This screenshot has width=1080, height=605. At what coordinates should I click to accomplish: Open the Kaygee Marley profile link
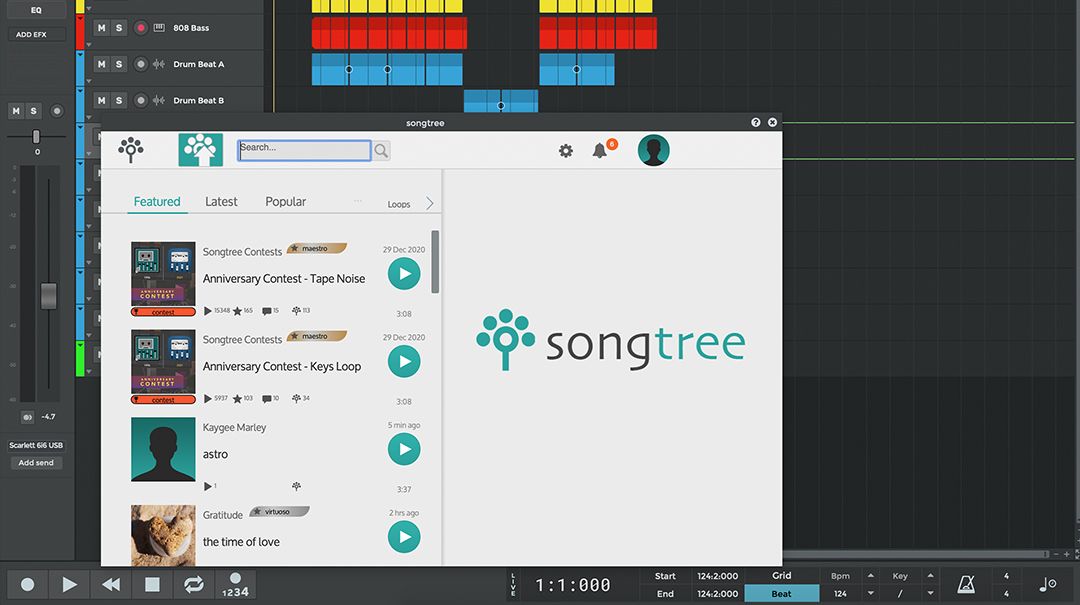point(234,428)
